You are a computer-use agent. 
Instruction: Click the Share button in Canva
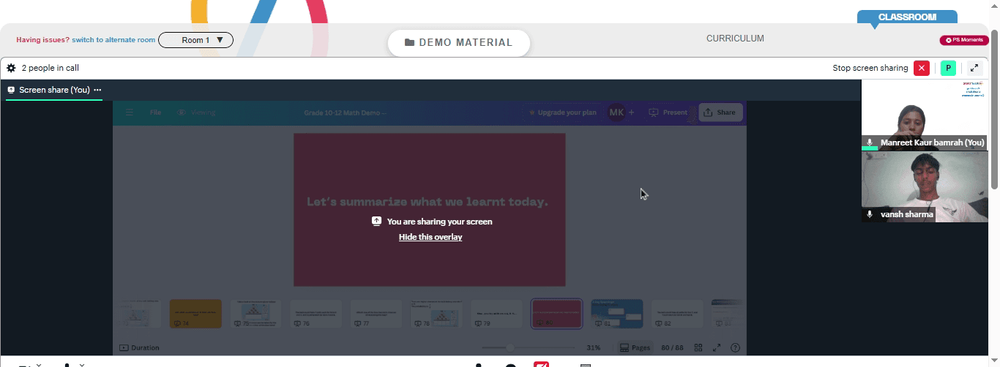pos(720,112)
